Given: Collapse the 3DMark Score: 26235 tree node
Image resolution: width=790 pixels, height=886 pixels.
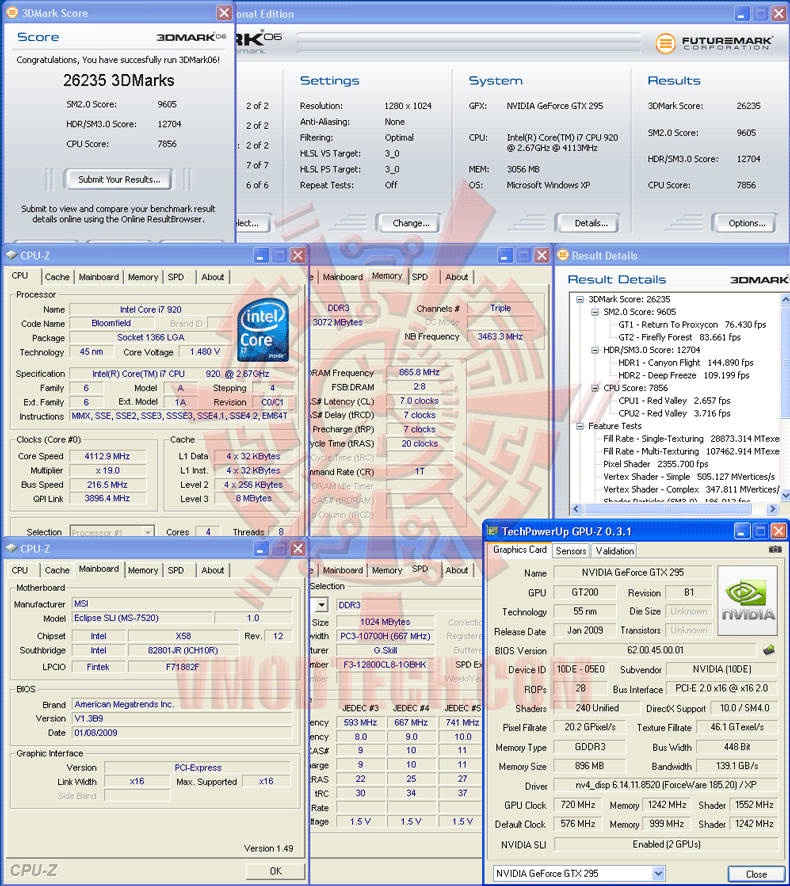Looking at the screenshot, I should click(580, 299).
